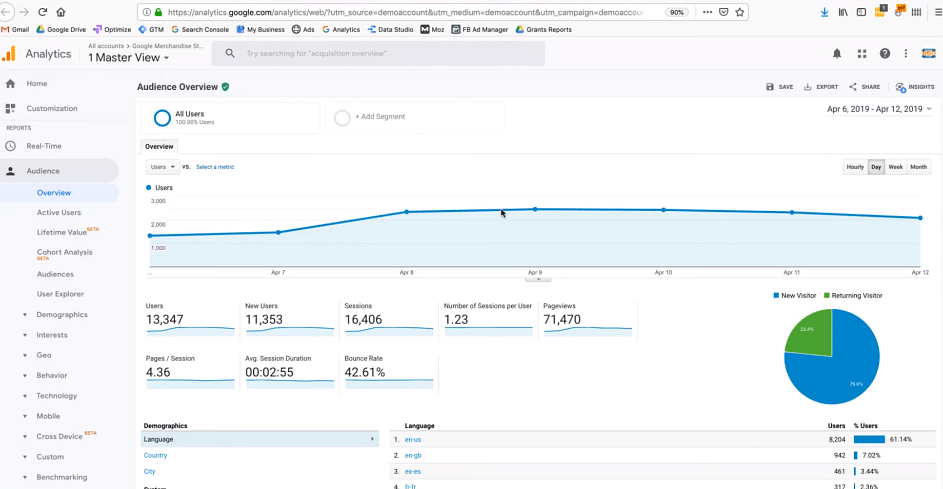Expand Technology in the sidebar
The image size is (943, 489).
point(57,396)
